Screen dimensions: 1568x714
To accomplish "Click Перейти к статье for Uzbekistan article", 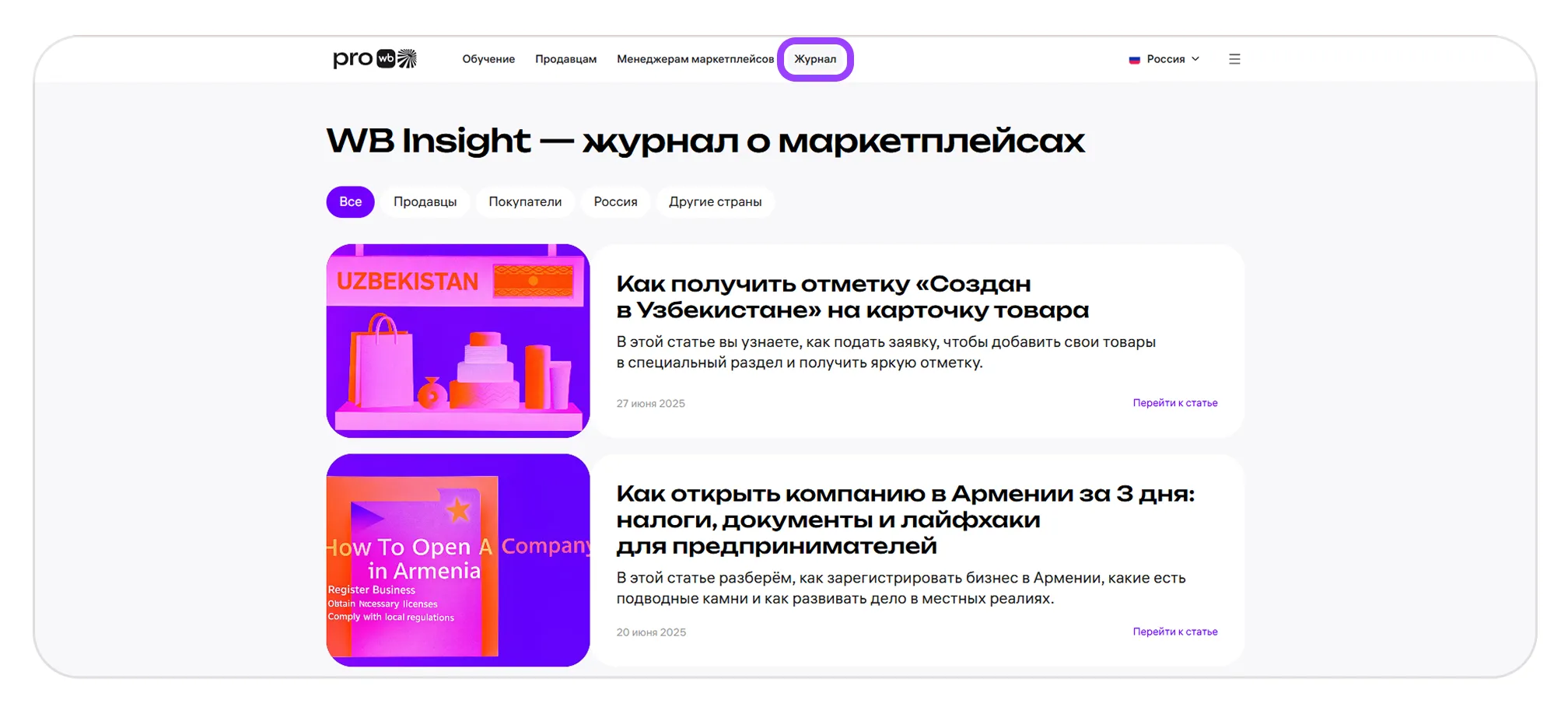I will coord(1174,403).
